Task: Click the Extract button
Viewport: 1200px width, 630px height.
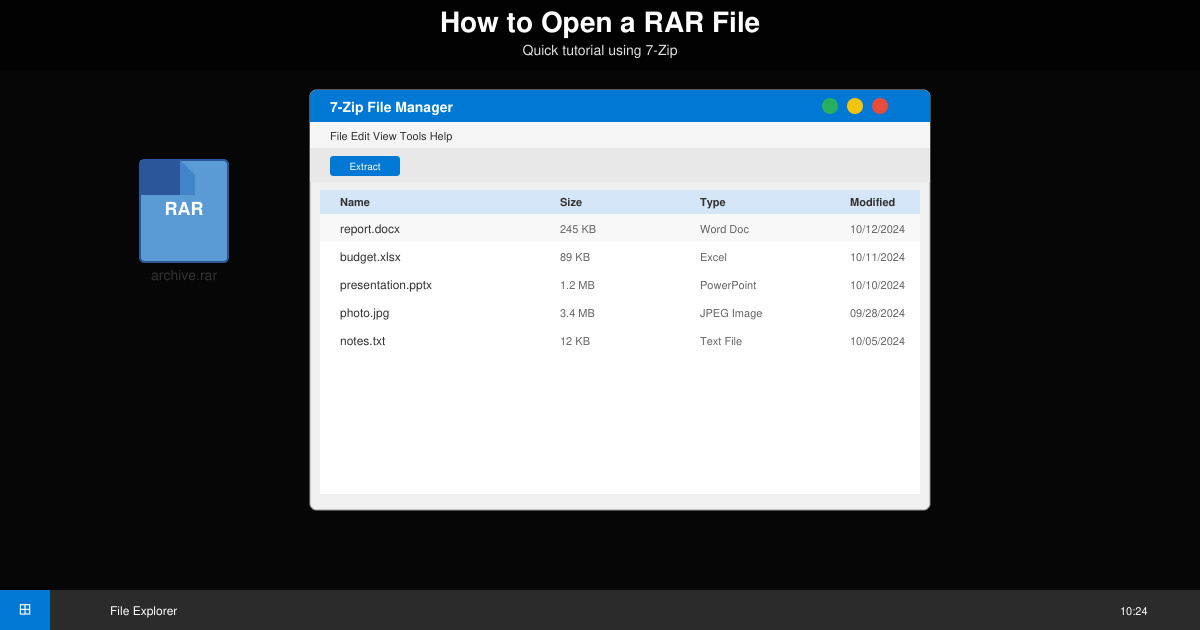Action: click(365, 166)
